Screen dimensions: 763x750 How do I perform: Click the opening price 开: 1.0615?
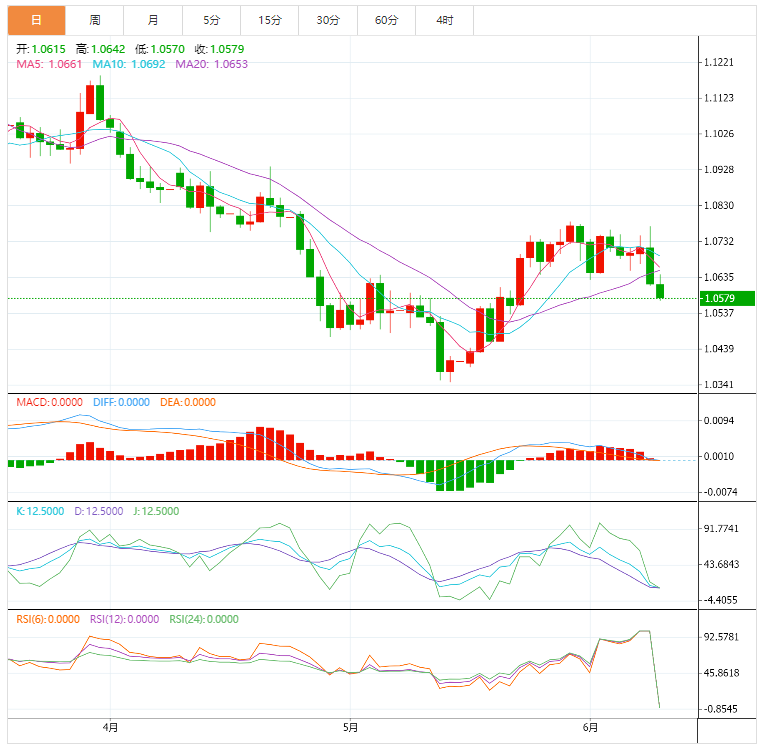[41, 49]
